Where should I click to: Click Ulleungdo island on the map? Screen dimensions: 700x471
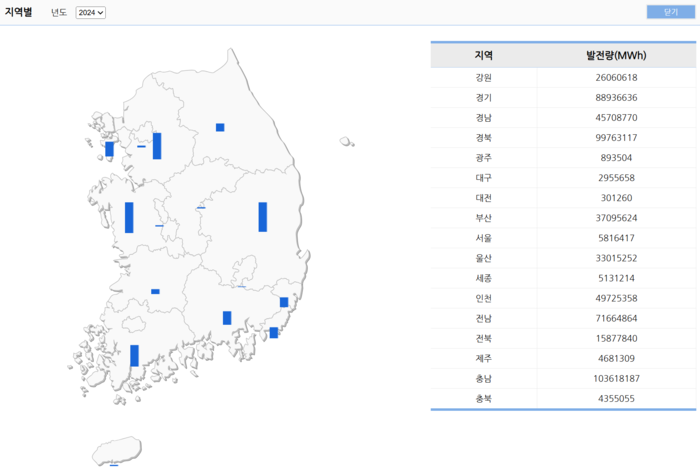[346, 142]
